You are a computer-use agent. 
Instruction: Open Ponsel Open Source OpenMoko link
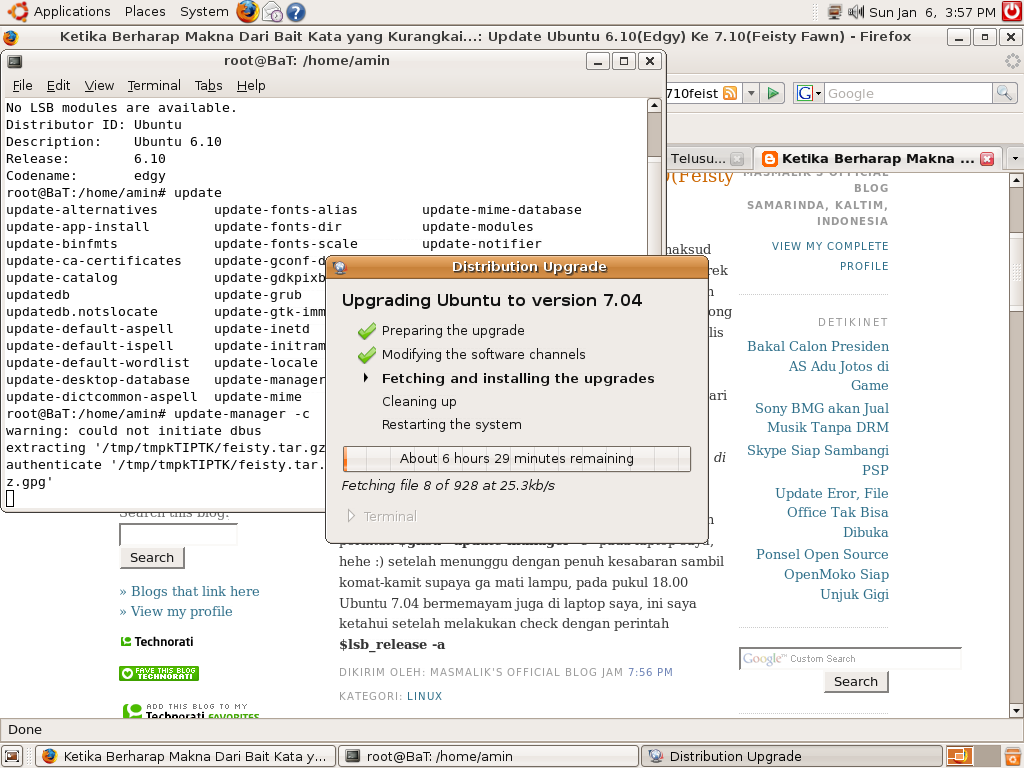822,574
